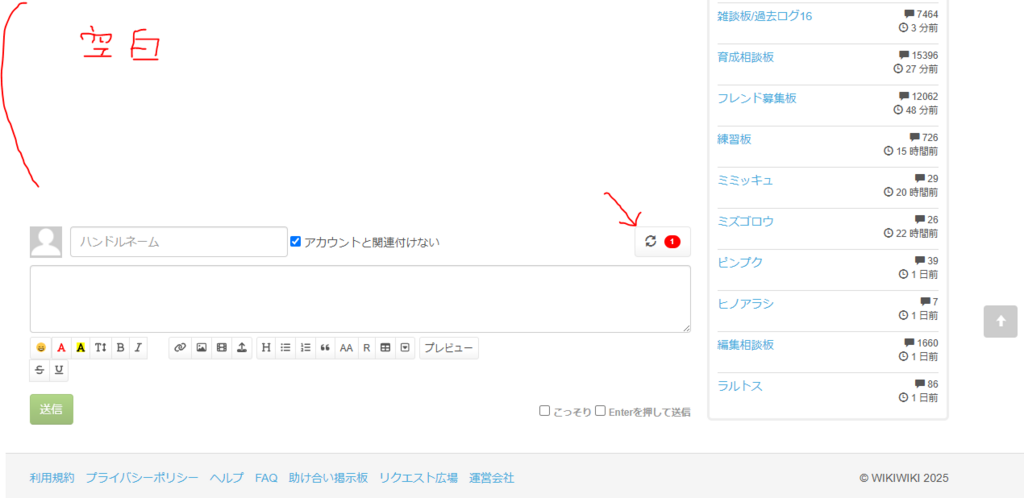Insert an image using the picture icon
This screenshot has height=498, width=1024.
point(201,348)
